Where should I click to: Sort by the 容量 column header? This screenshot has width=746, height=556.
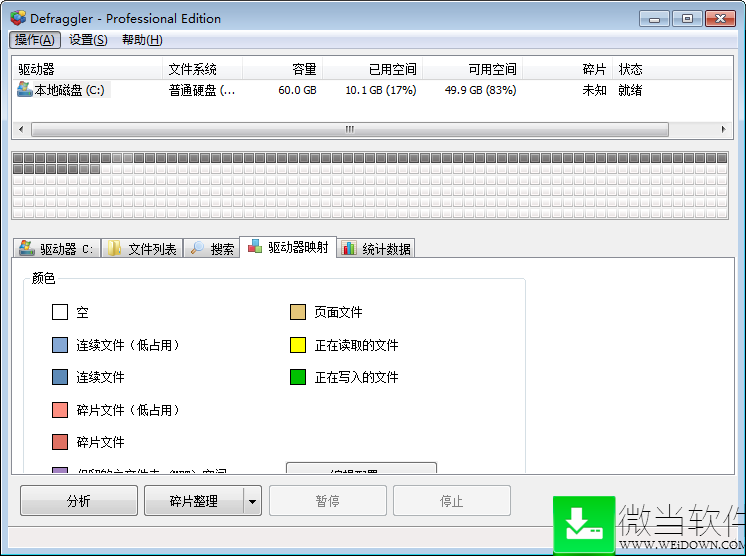283,69
